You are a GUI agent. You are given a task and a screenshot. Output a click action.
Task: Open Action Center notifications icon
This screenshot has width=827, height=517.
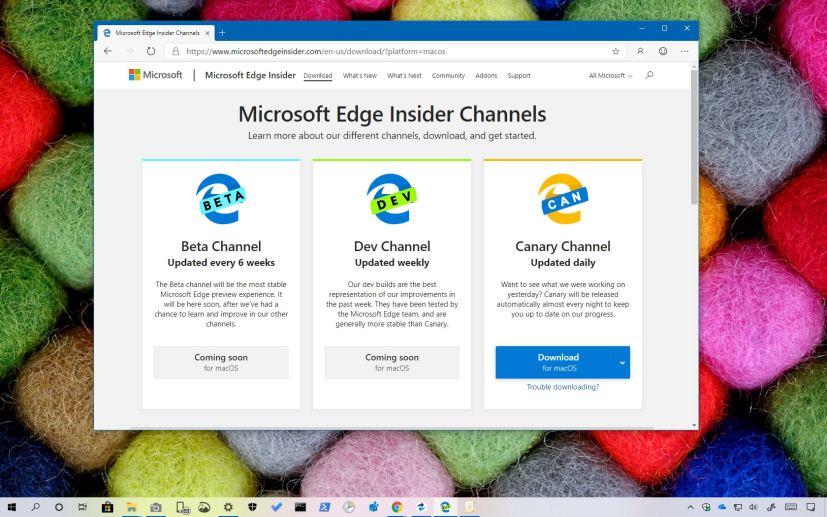[x=811, y=508]
